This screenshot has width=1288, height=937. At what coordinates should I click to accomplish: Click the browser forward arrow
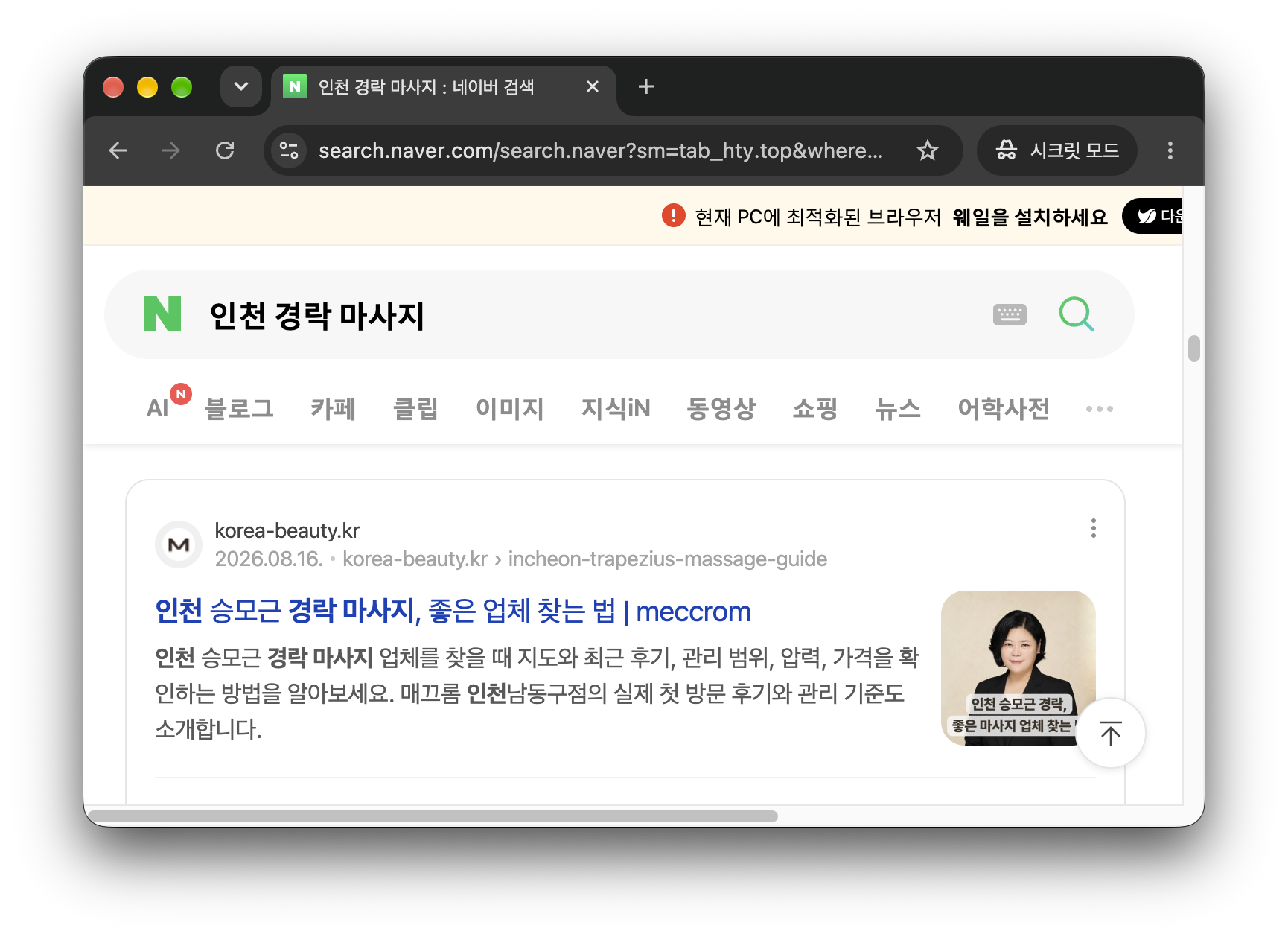point(171,151)
